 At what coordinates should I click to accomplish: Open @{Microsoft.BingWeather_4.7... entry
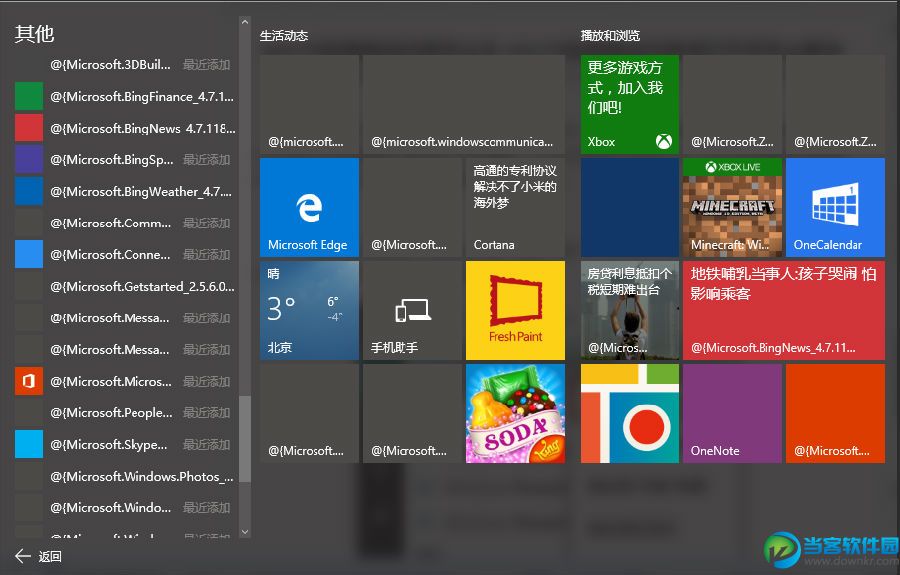tap(123, 191)
